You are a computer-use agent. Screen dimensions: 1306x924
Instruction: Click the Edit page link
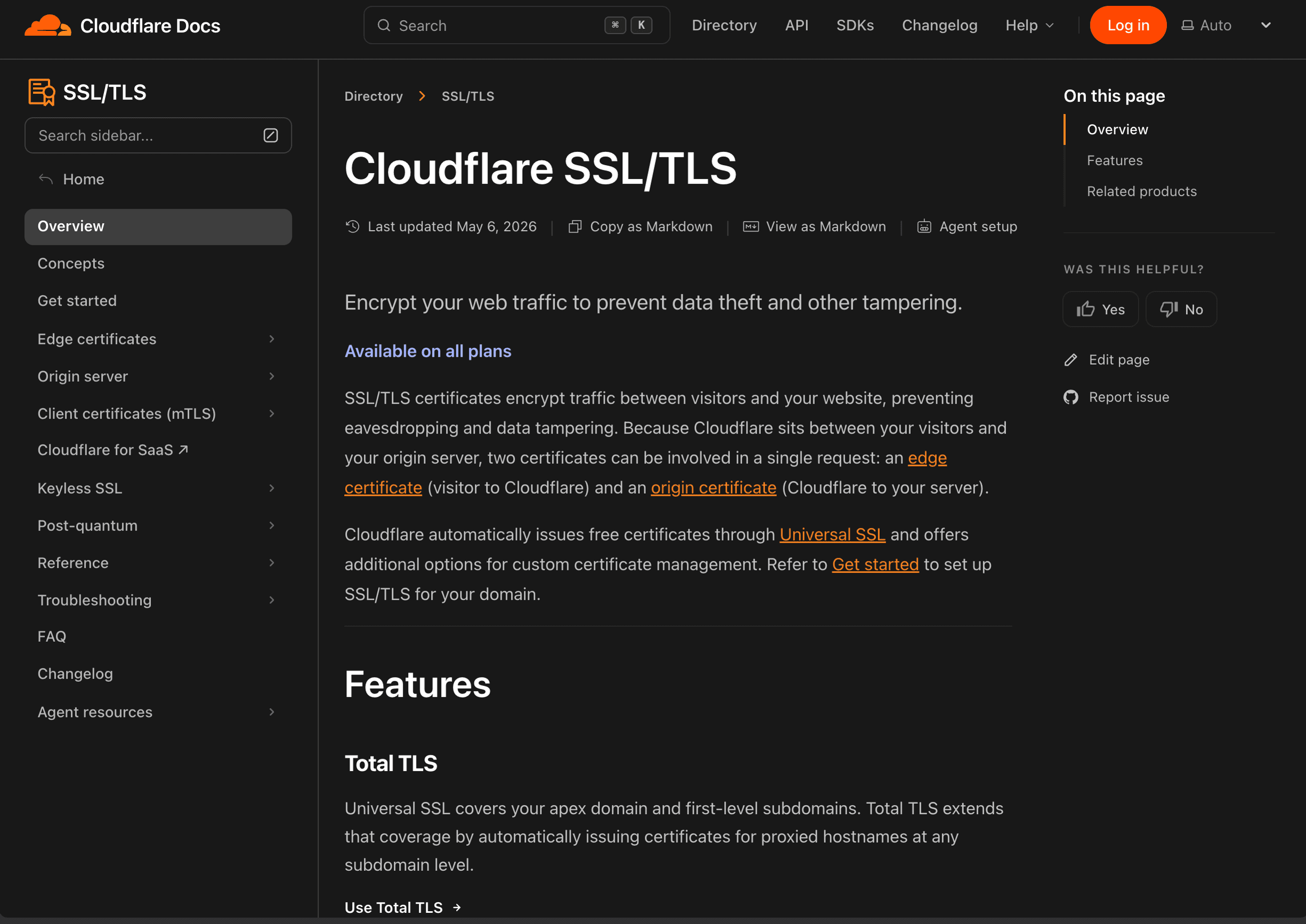[x=1107, y=360]
